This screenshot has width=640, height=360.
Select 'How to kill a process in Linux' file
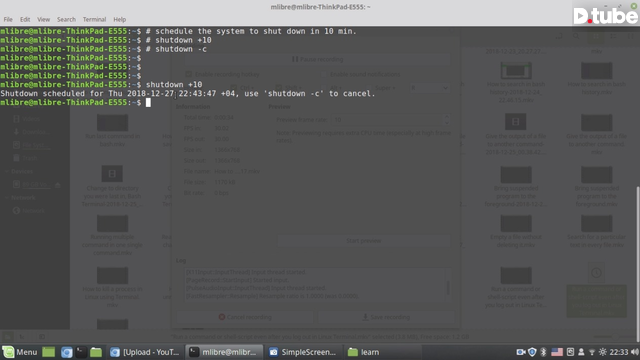click(x=112, y=288)
